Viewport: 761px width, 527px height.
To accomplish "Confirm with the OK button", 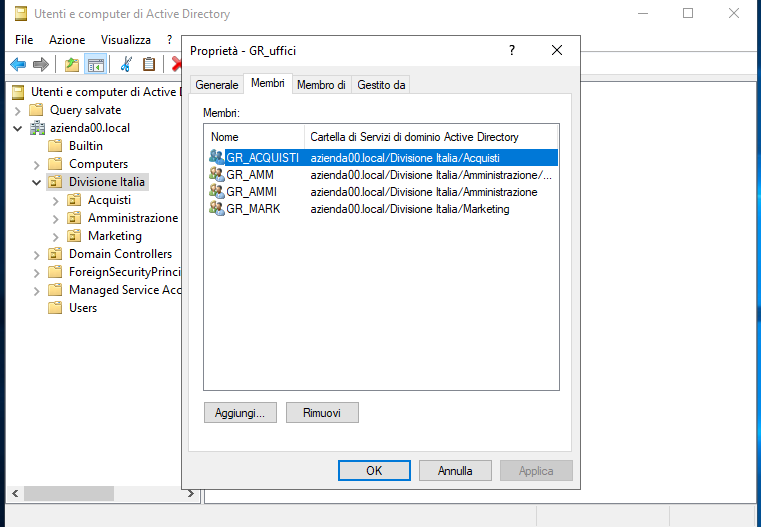I will (x=374, y=470).
